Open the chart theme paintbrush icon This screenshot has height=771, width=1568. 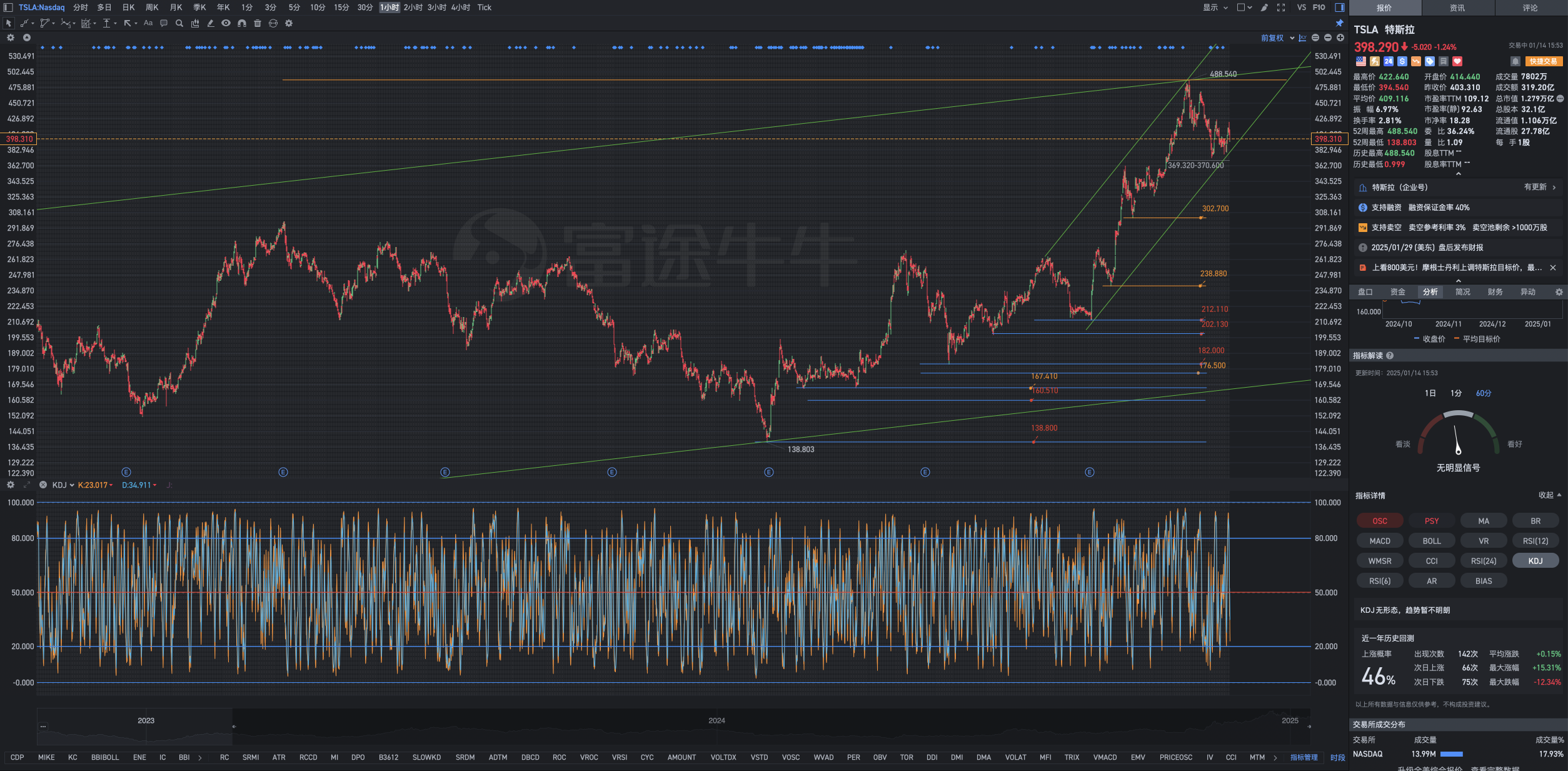(x=1264, y=8)
